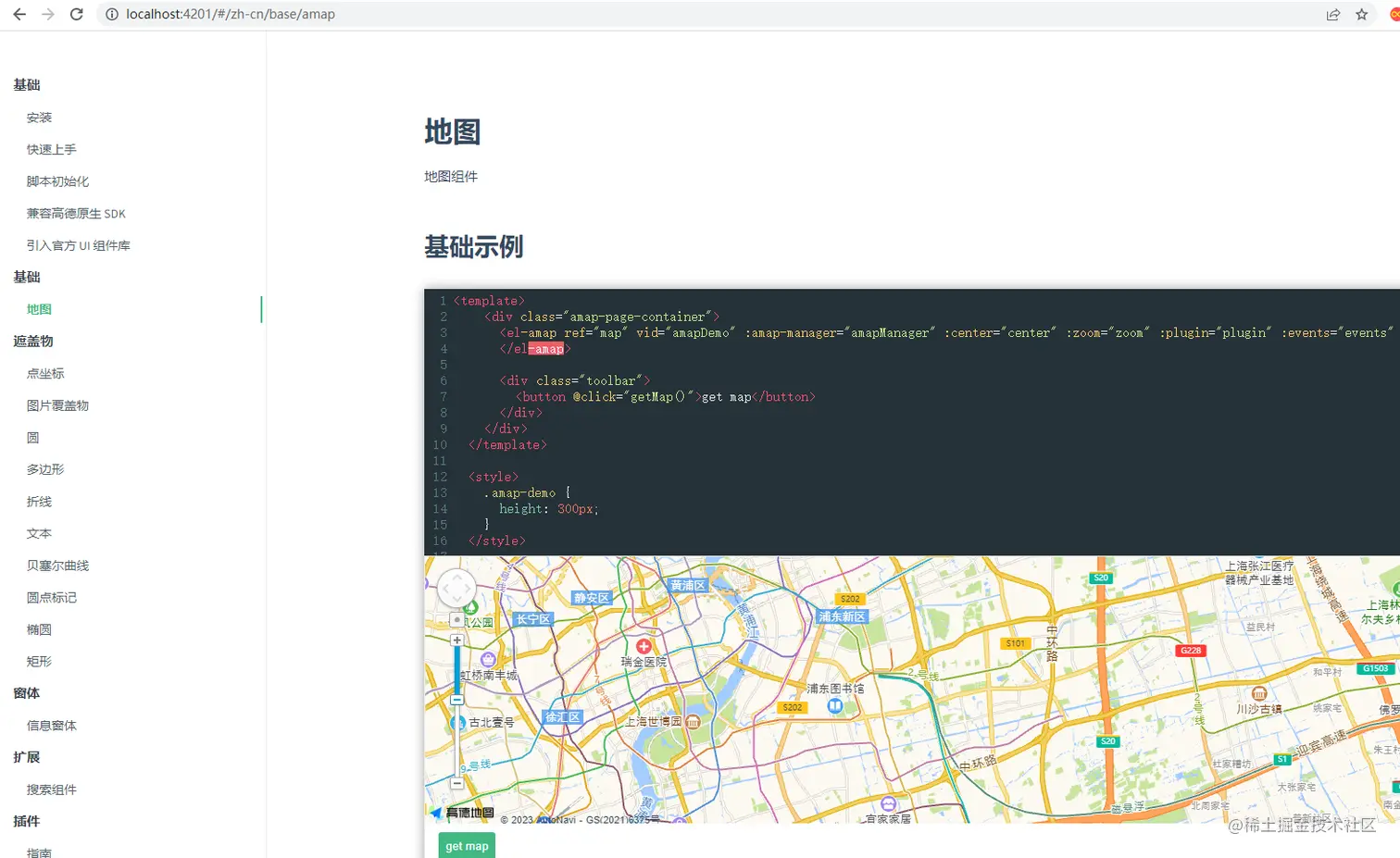The image size is (1400, 858).
Task: Click the browser back arrow
Action: [19, 15]
